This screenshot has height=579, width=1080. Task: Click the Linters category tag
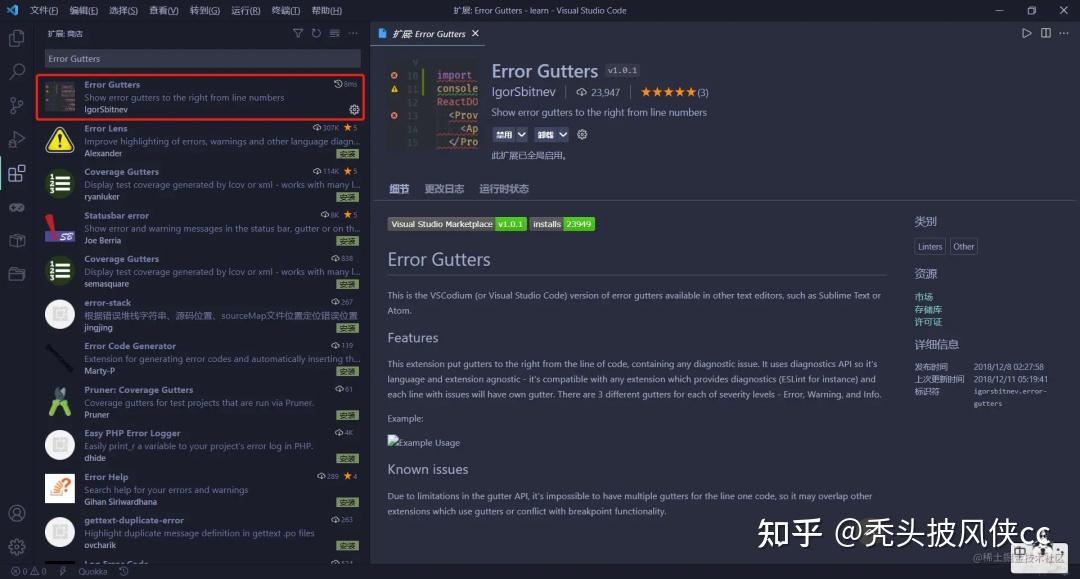[930, 246]
